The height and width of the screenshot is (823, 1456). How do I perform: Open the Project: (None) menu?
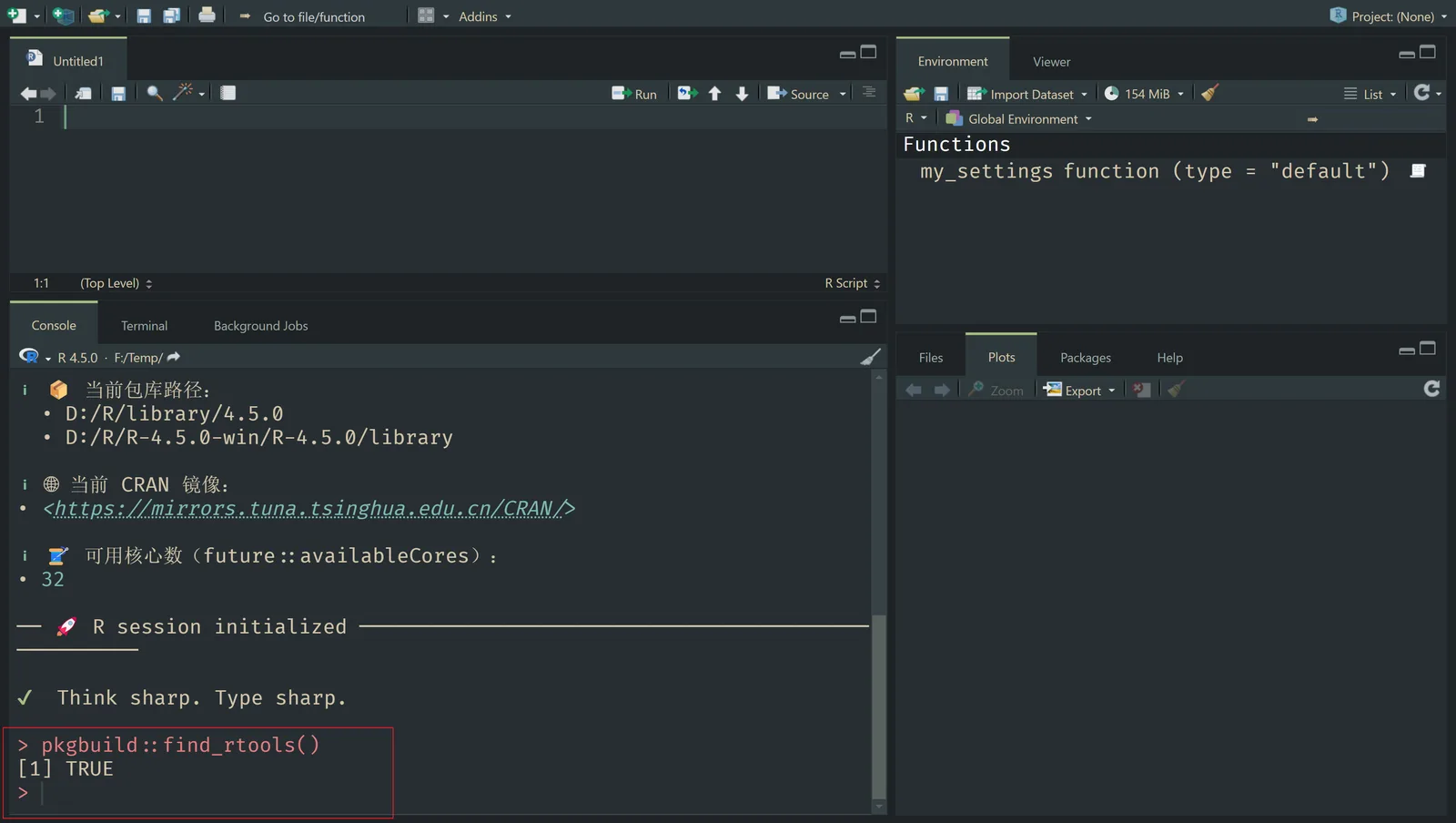(x=1389, y=16)
